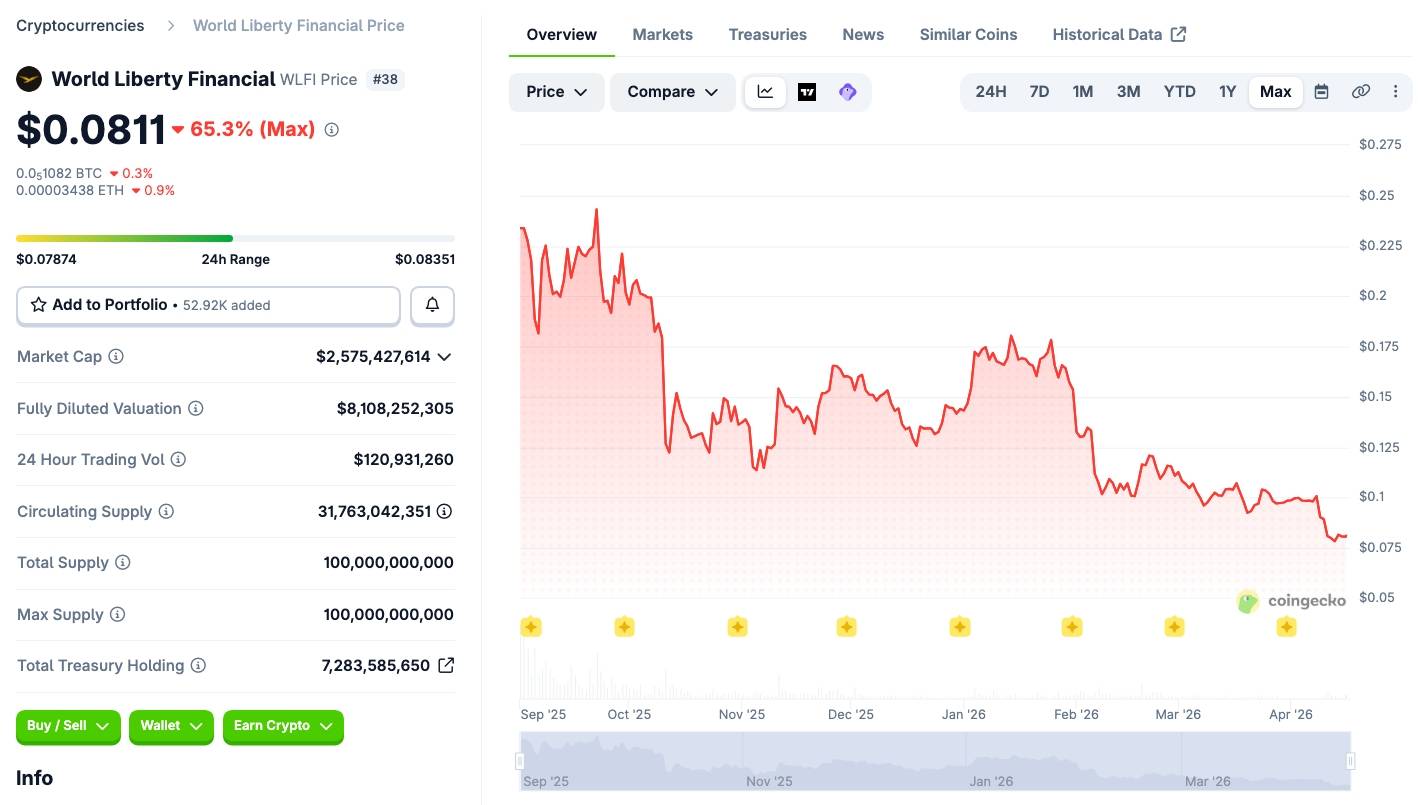Open the TradingView chart mode

(806, 91)
